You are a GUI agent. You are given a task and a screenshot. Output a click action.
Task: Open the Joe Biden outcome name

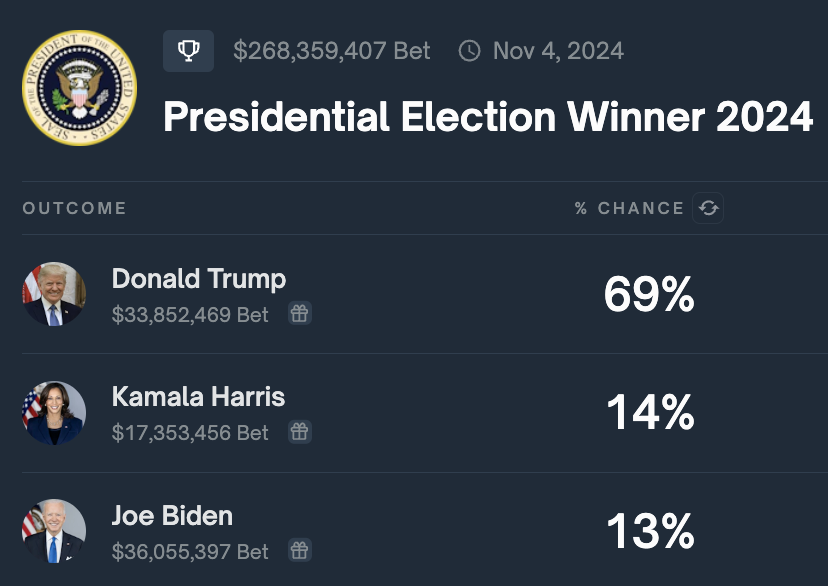coord(172,516)
